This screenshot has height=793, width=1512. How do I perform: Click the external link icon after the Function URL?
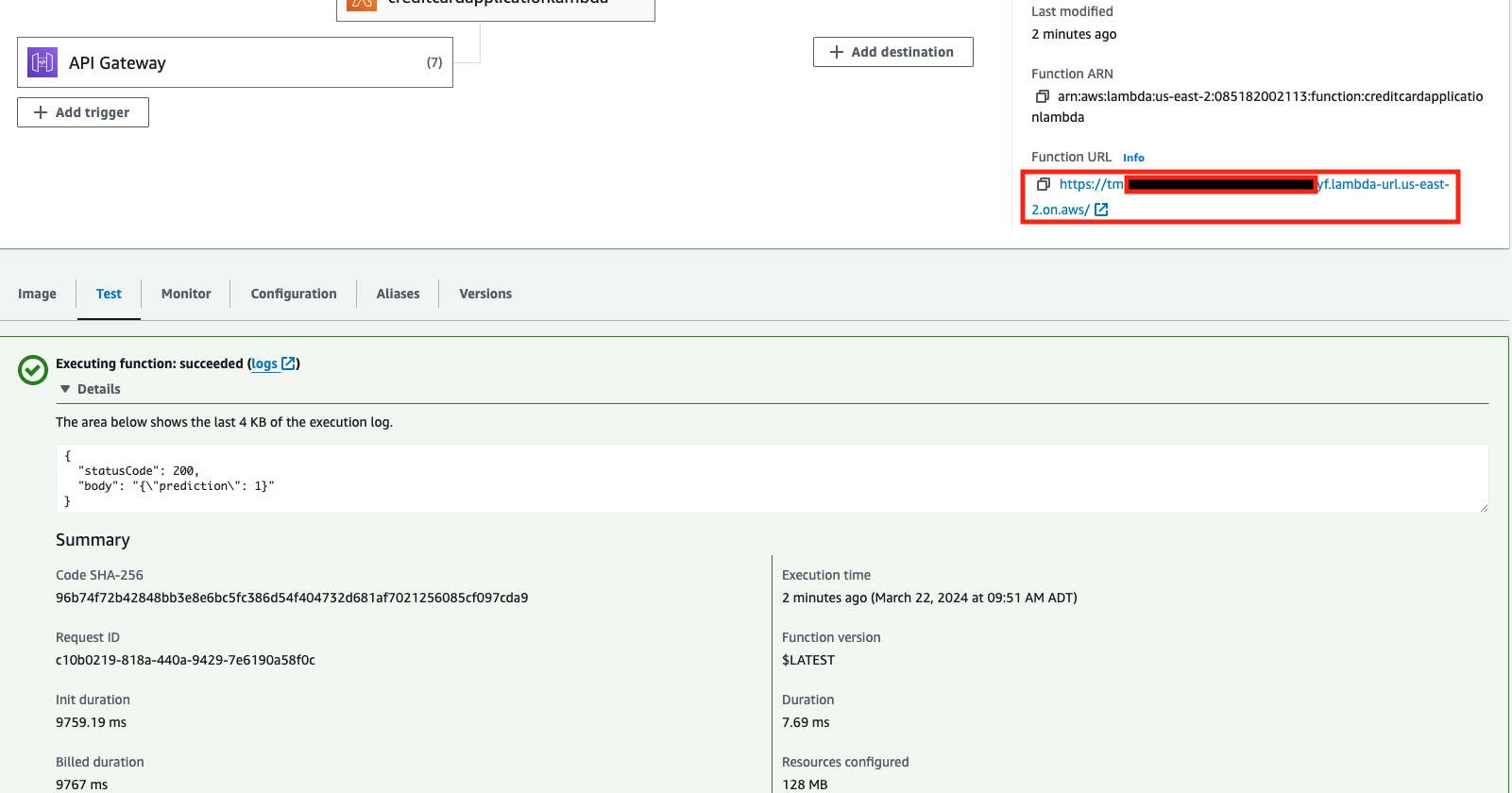(1101, 210)
